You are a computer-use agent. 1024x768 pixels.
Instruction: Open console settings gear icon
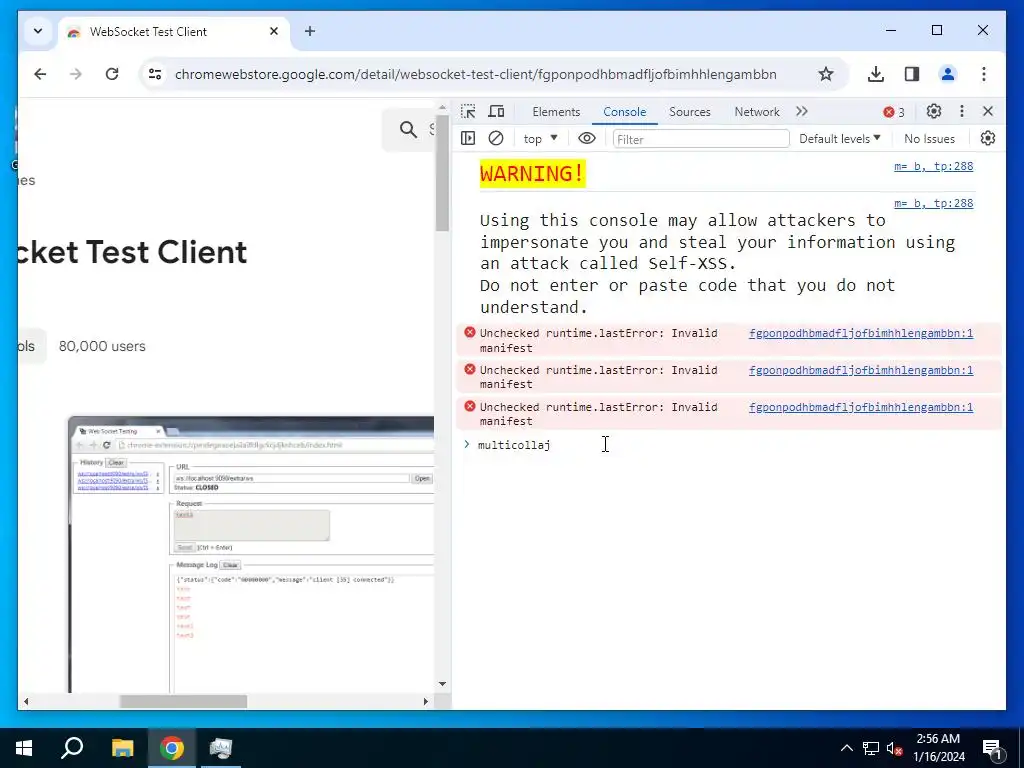pos(987,138)
